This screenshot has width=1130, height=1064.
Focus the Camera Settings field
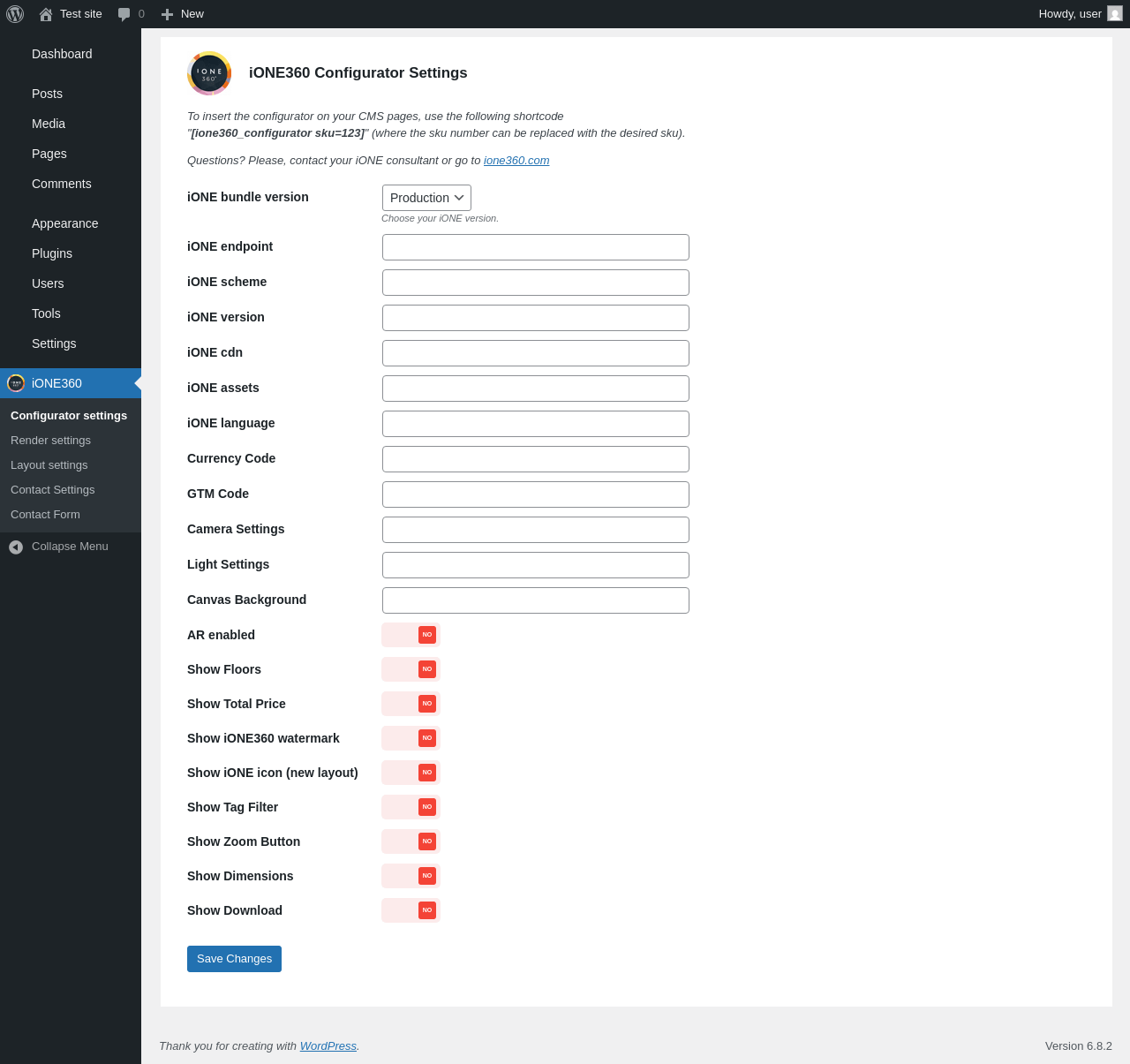[536, 530]
